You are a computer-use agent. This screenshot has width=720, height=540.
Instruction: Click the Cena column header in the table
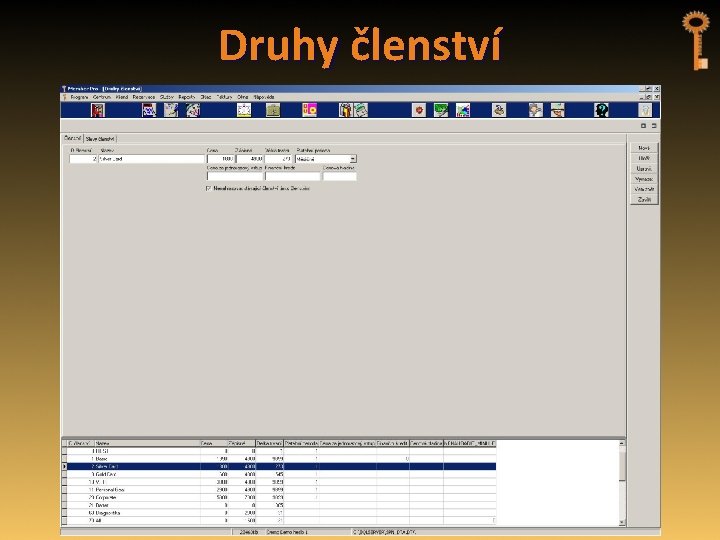[214, 444]
